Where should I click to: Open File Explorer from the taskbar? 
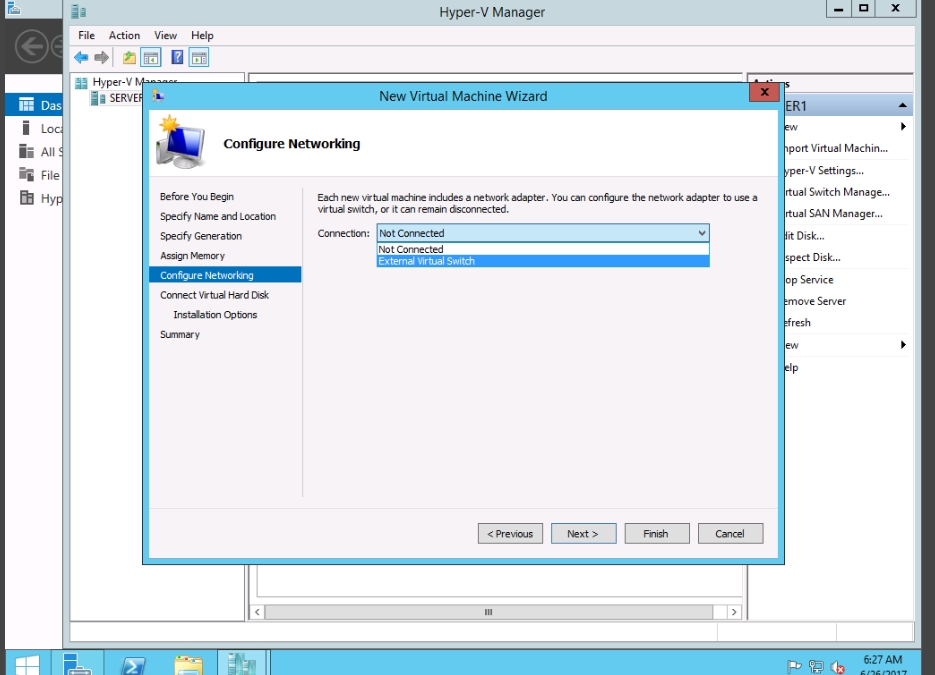pos(188,665)
